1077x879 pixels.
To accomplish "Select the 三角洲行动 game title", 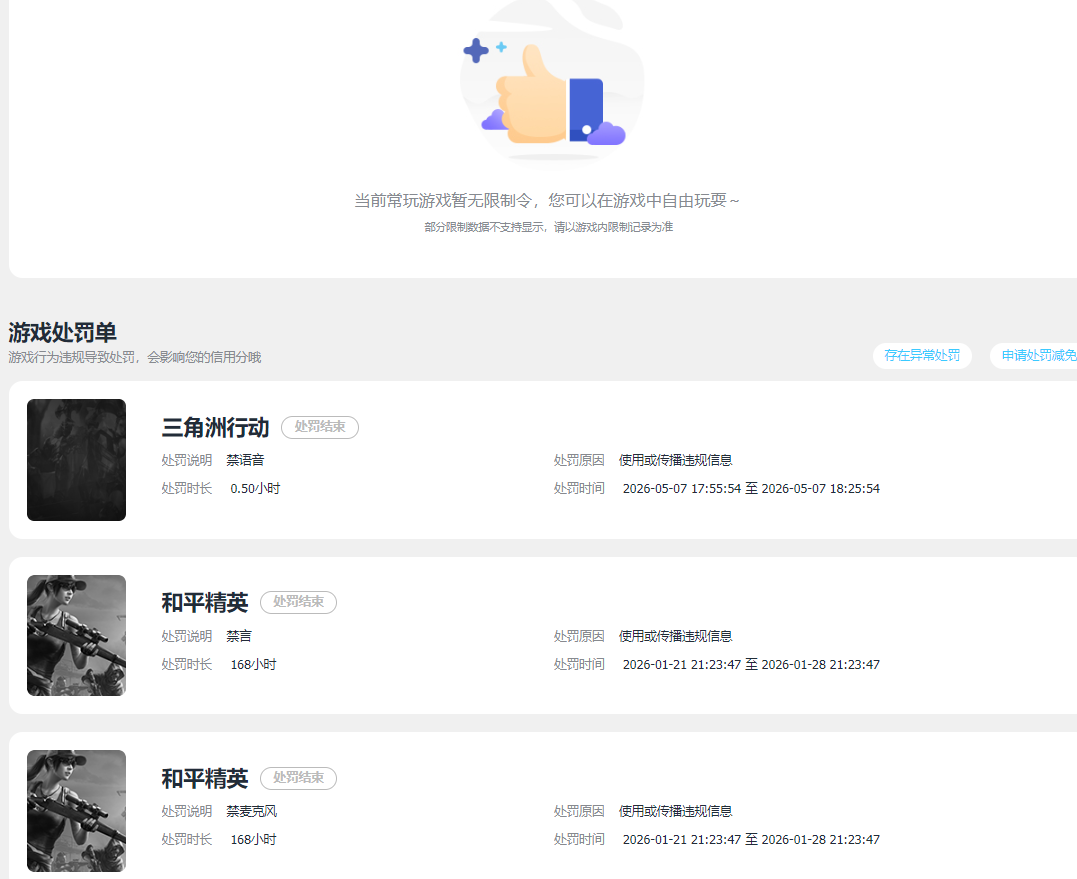I will (215, 428).
